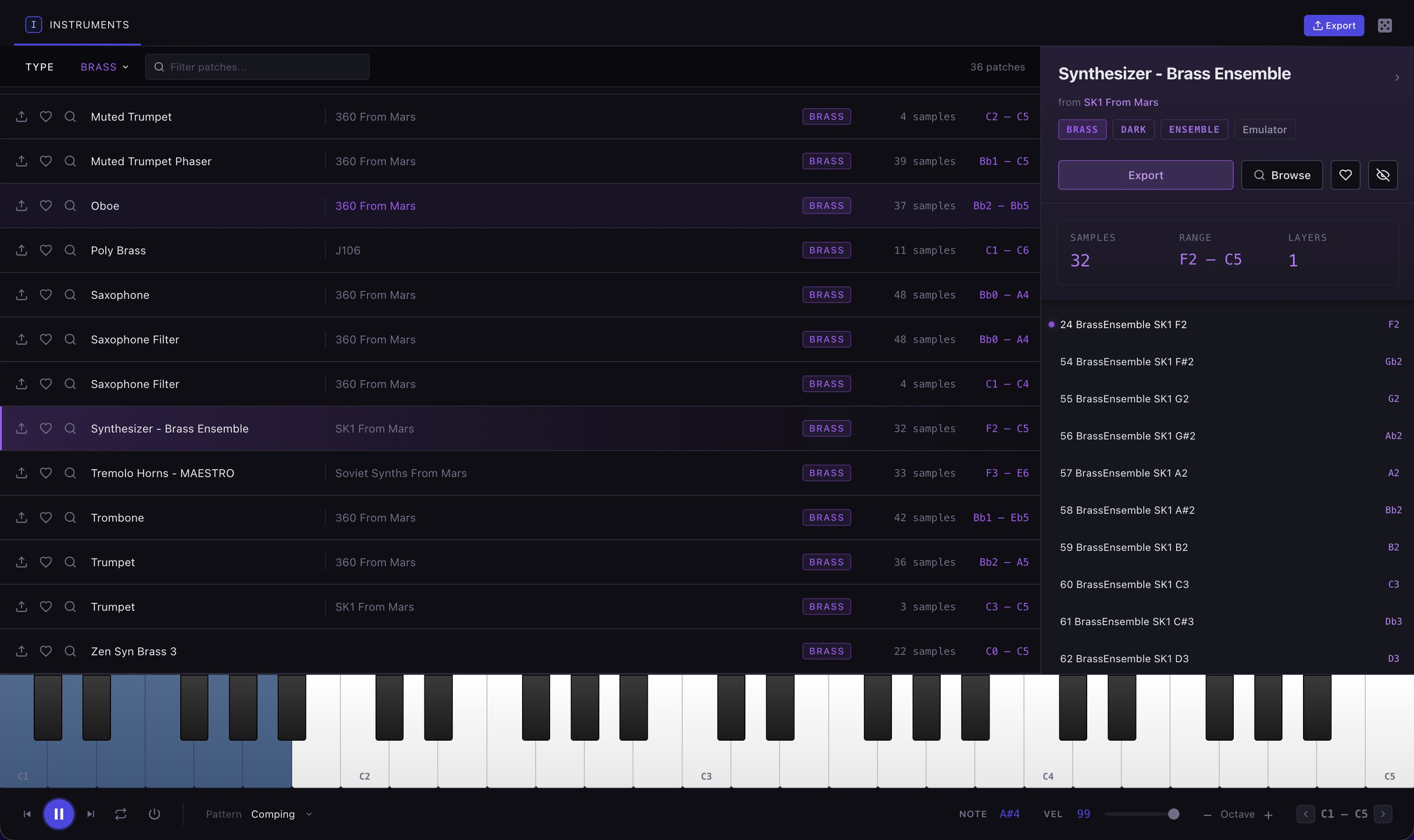Screen dimensions: 1414x840
Task: Click the magnifier on Trumpet 360 From Mars row
Action: click(70, 562)
